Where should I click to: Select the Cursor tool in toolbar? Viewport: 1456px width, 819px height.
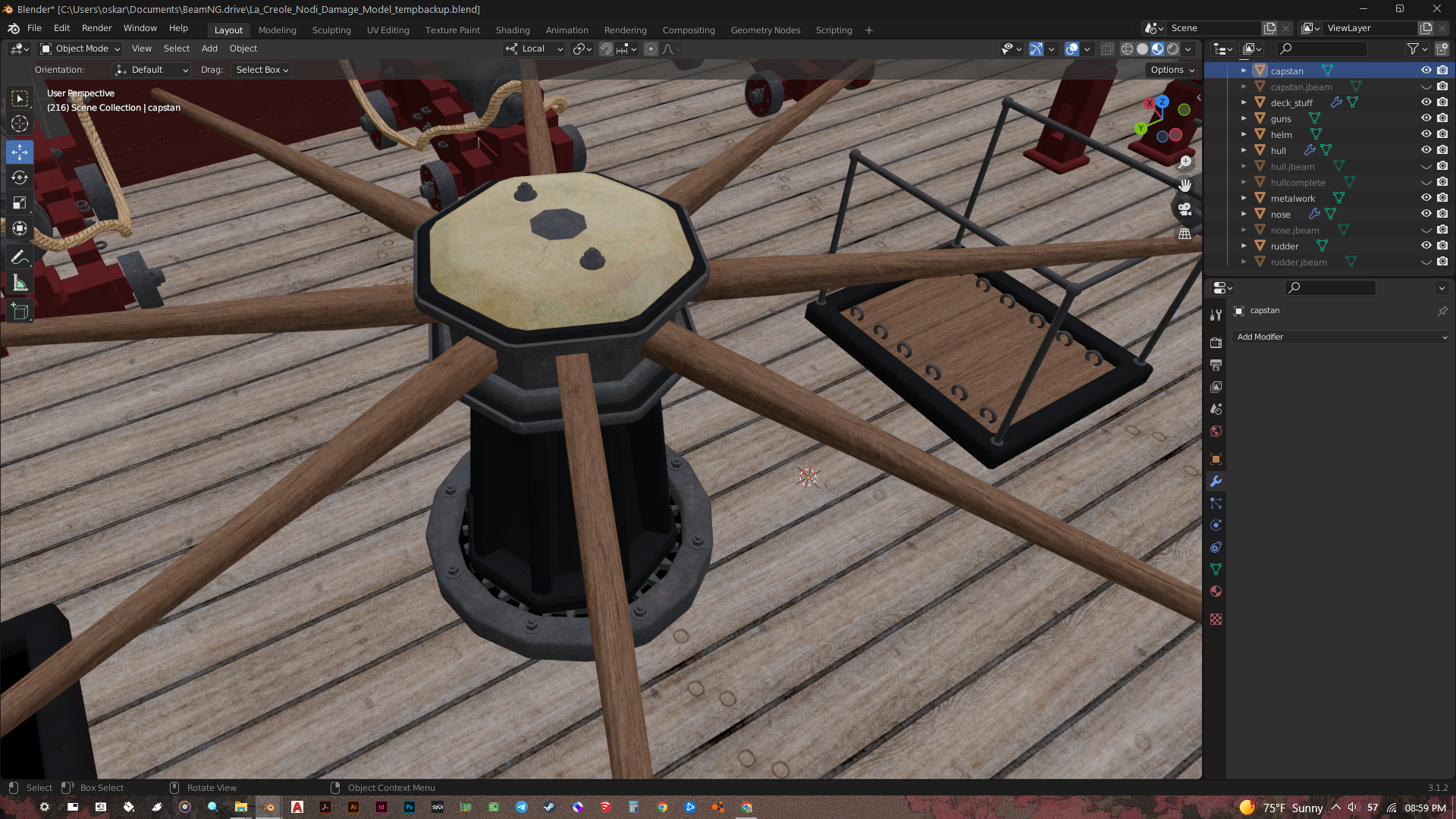coord(20,124)
